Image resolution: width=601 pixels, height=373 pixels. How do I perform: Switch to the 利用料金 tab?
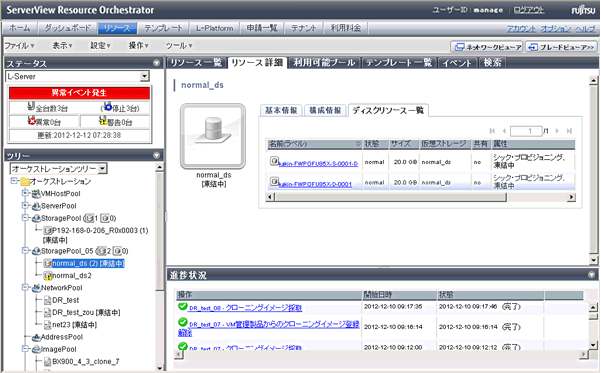(346, 28)
